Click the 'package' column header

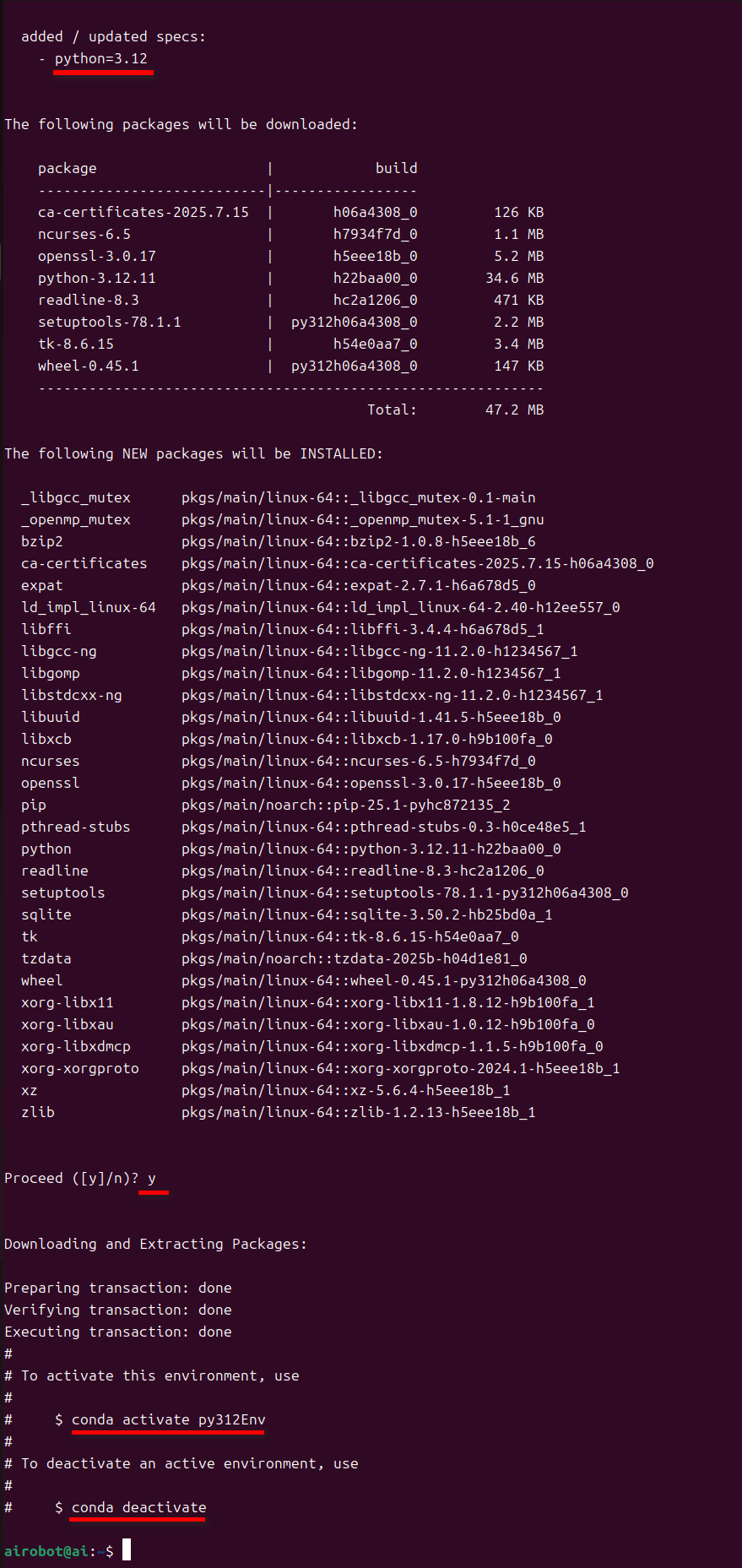pos(68,168)
